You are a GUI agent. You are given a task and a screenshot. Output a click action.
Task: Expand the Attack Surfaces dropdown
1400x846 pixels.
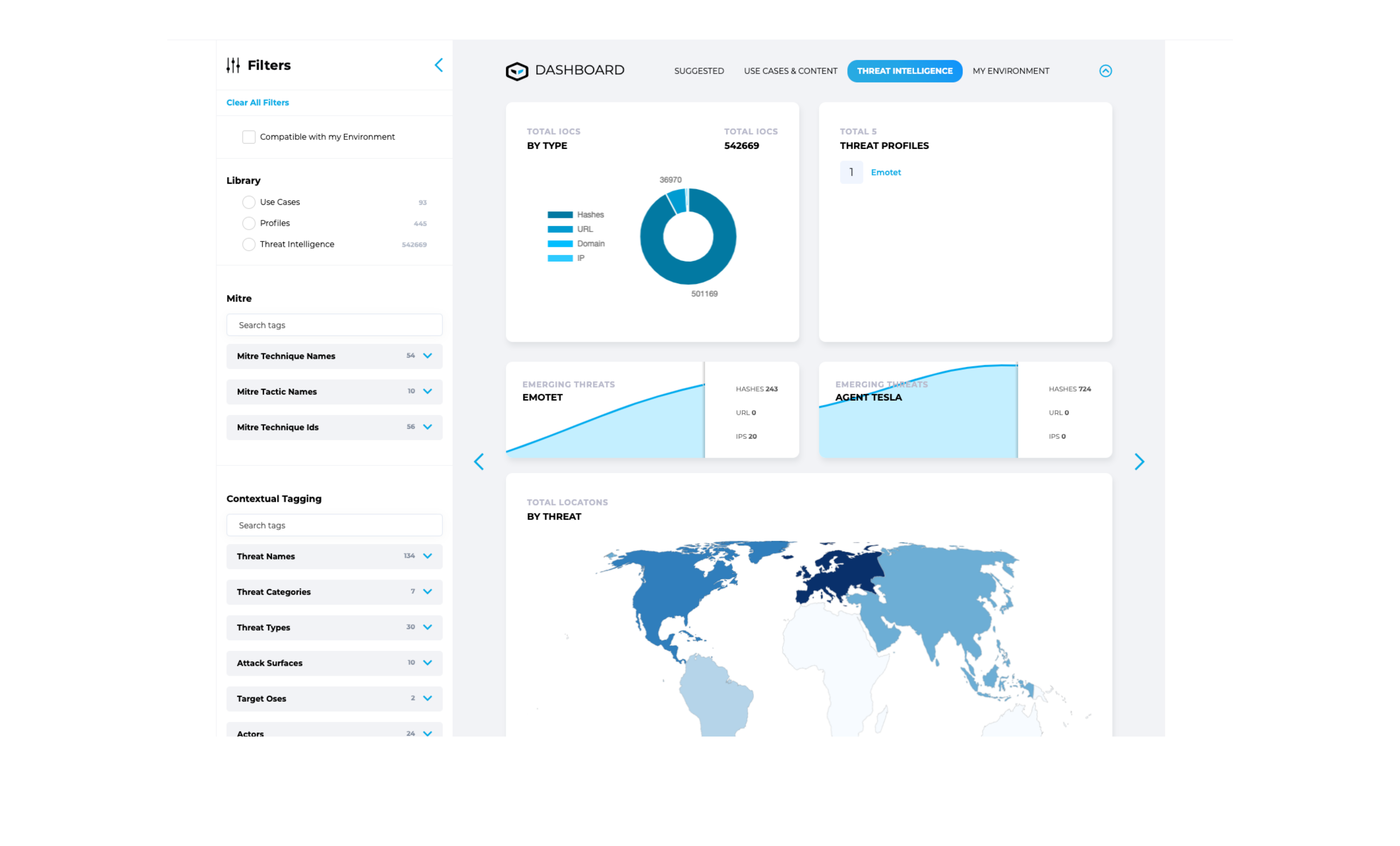coord(427,663)
